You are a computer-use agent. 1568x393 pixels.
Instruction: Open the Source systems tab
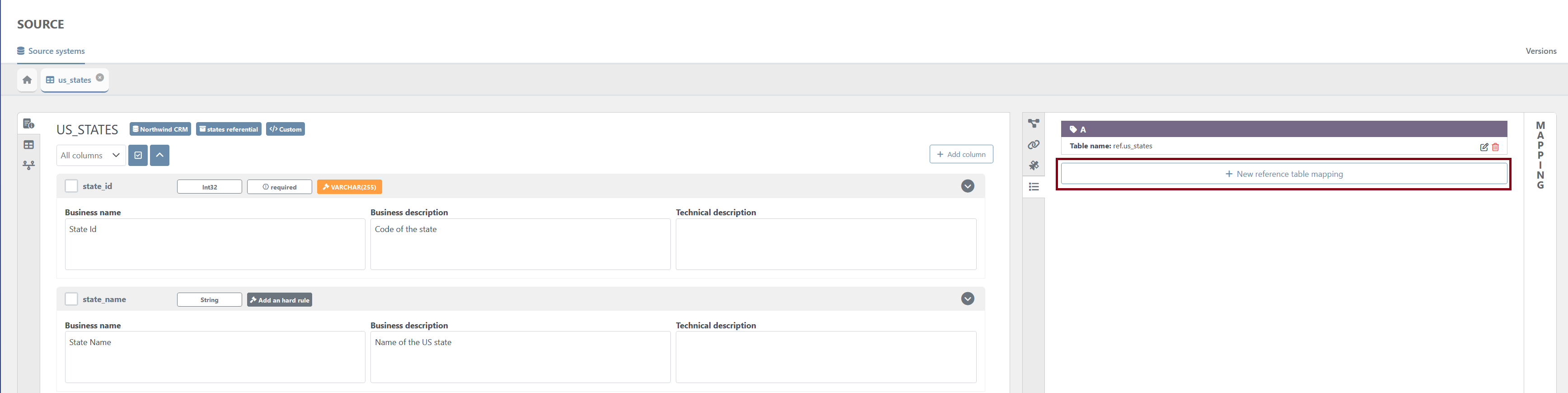point(51,51)
